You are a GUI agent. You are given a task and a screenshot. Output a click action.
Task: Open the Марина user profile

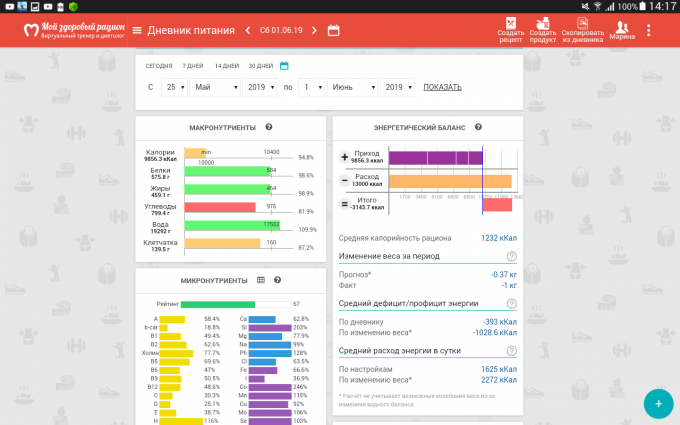[621, 29]
